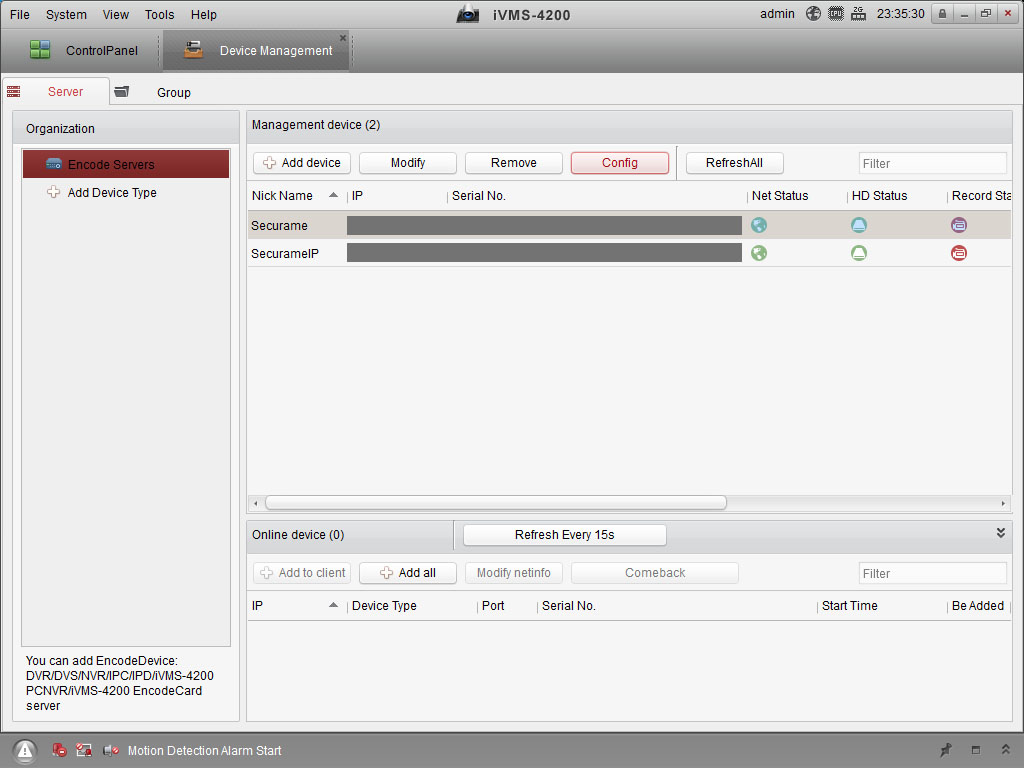Image resolution: width=1024 pixels, height=768 pixels.
Task: Click the Modify netinfo button
Action: tap(513, 573)
